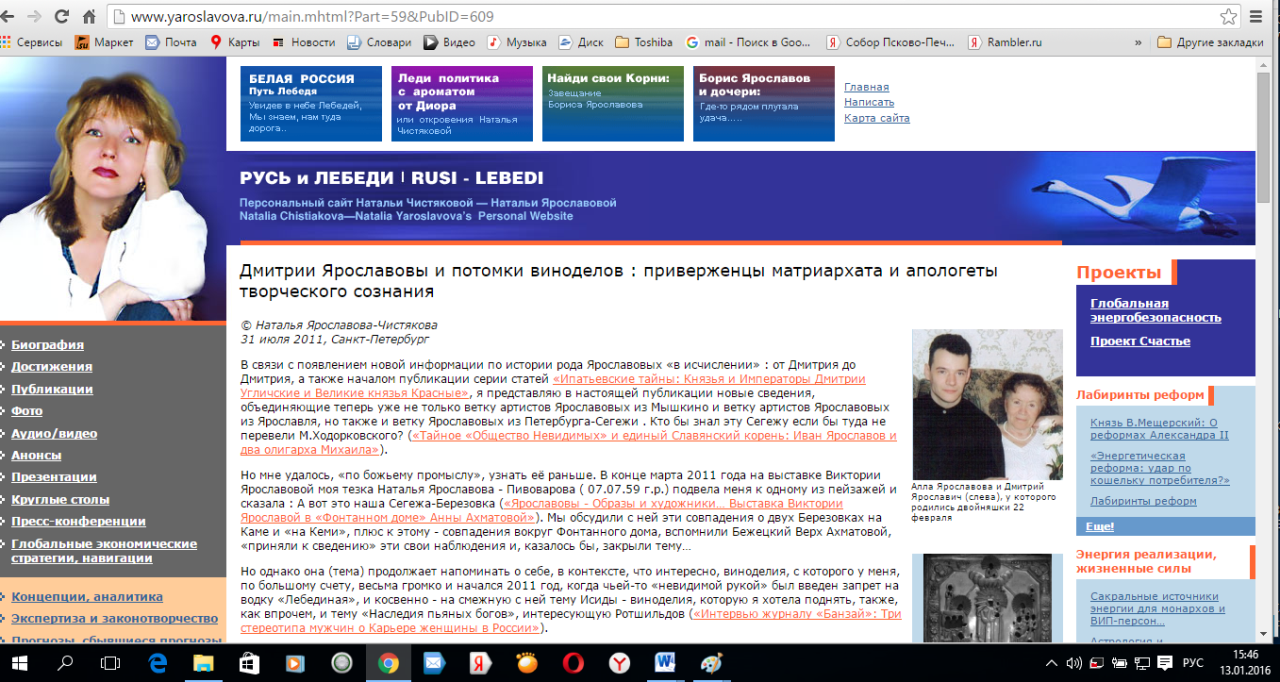
Task: Open the Найди свои Корни banner
Action: pyautogui.click(x=613, y=104)
